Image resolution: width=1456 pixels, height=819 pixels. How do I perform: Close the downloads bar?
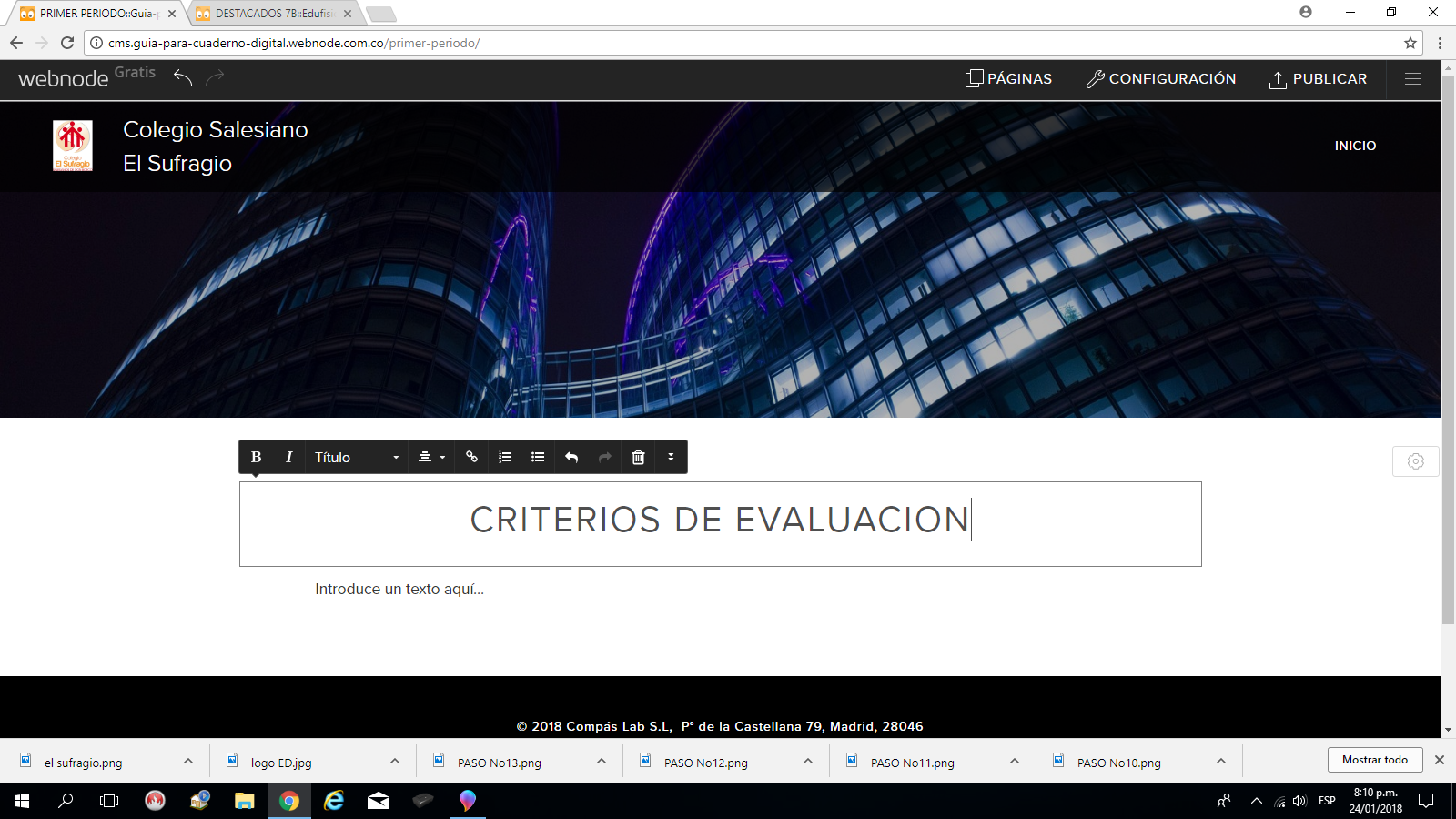(x=1440, y=760)
